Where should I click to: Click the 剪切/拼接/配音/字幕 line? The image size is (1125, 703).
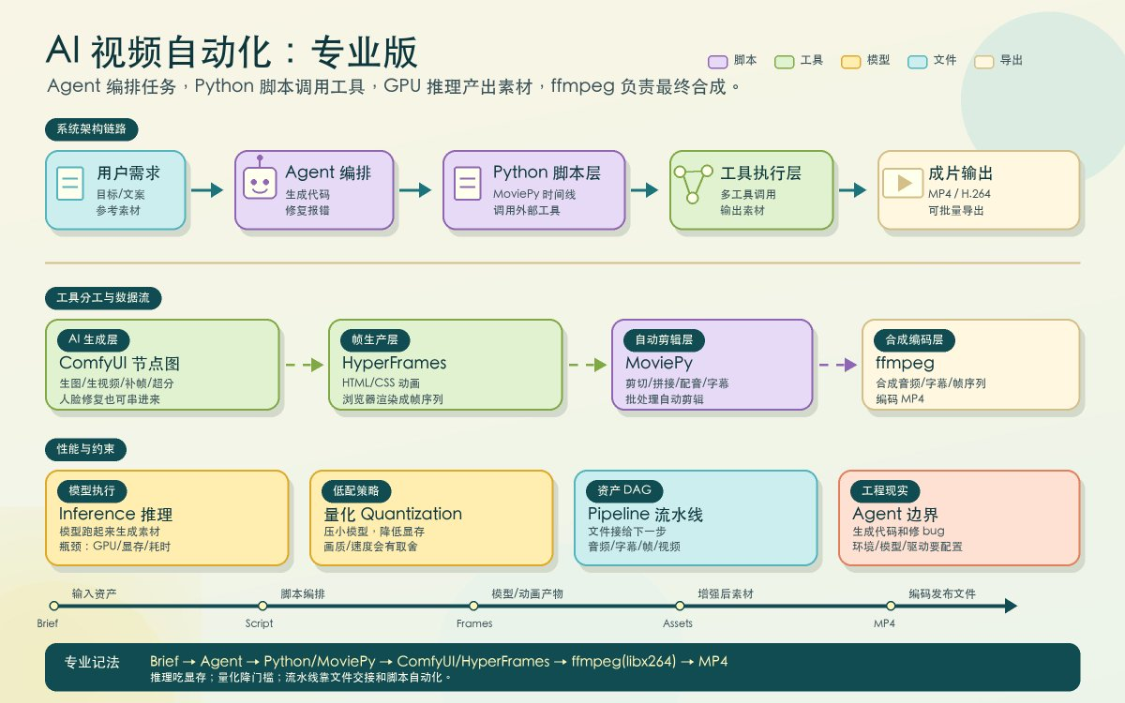tap(677, 383)
